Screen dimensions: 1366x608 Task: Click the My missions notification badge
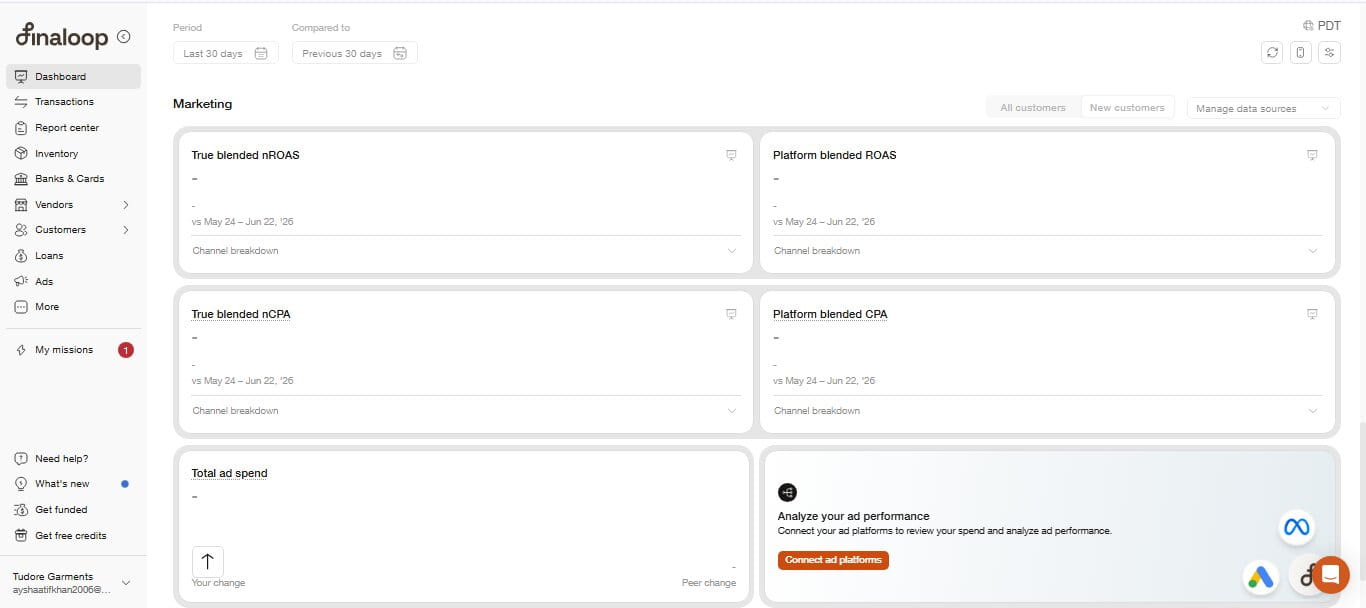pyautogui.click(x=126, y=350)
